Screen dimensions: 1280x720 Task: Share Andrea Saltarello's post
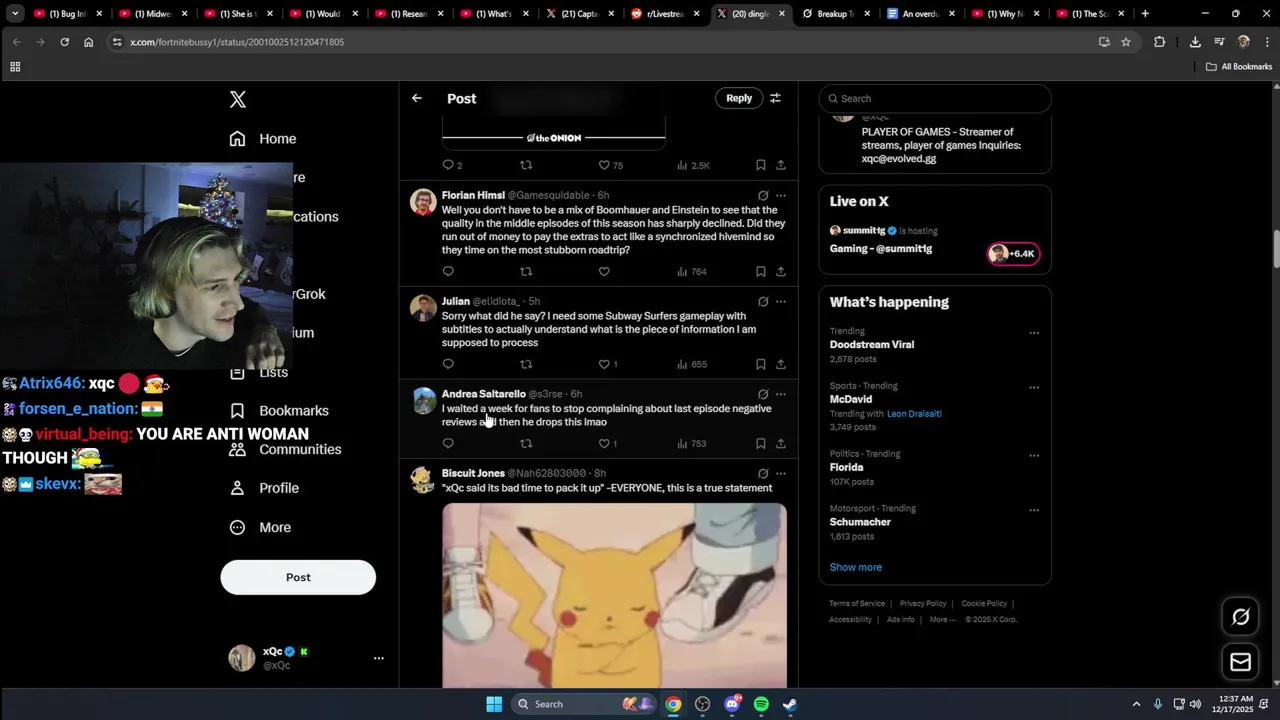point(781,443)
